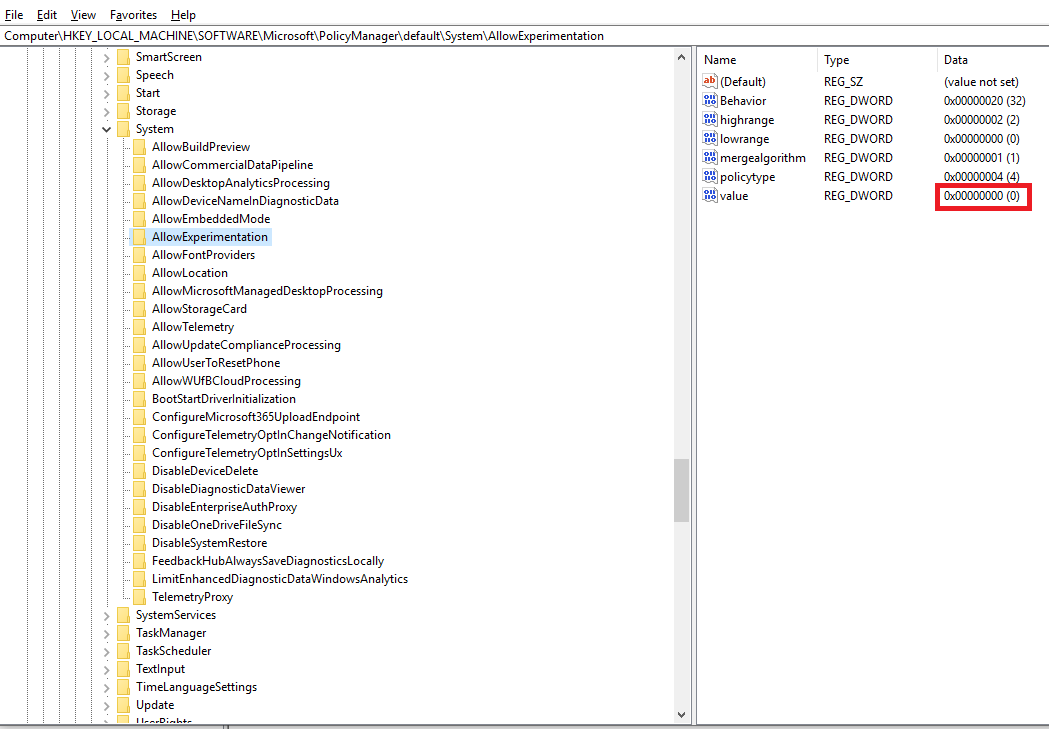The width and height of the screenshot is (1049, 729).
Task: Click the DisableSystemRestore folder icon
Action: click(x=139, y=543)
